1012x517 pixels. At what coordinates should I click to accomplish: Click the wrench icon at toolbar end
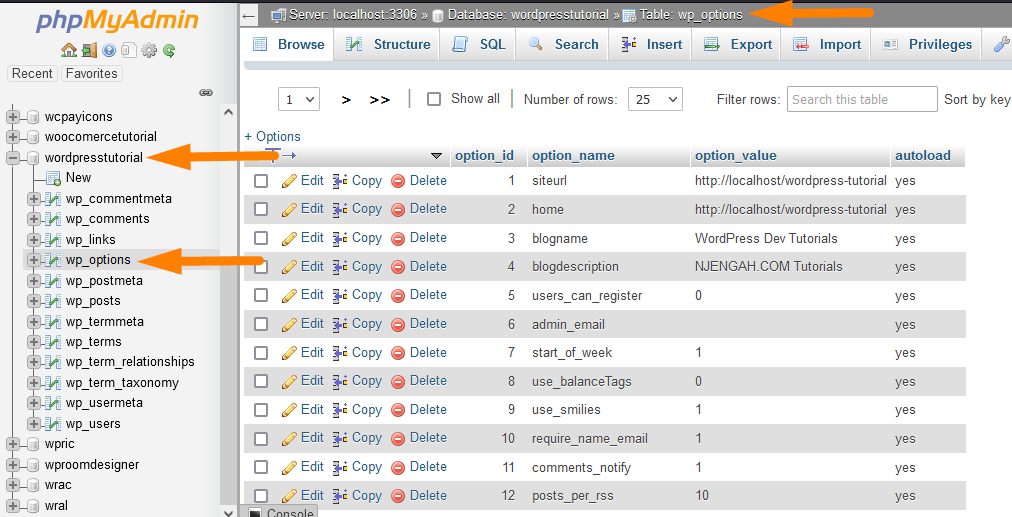click(x=1001, y=45)
